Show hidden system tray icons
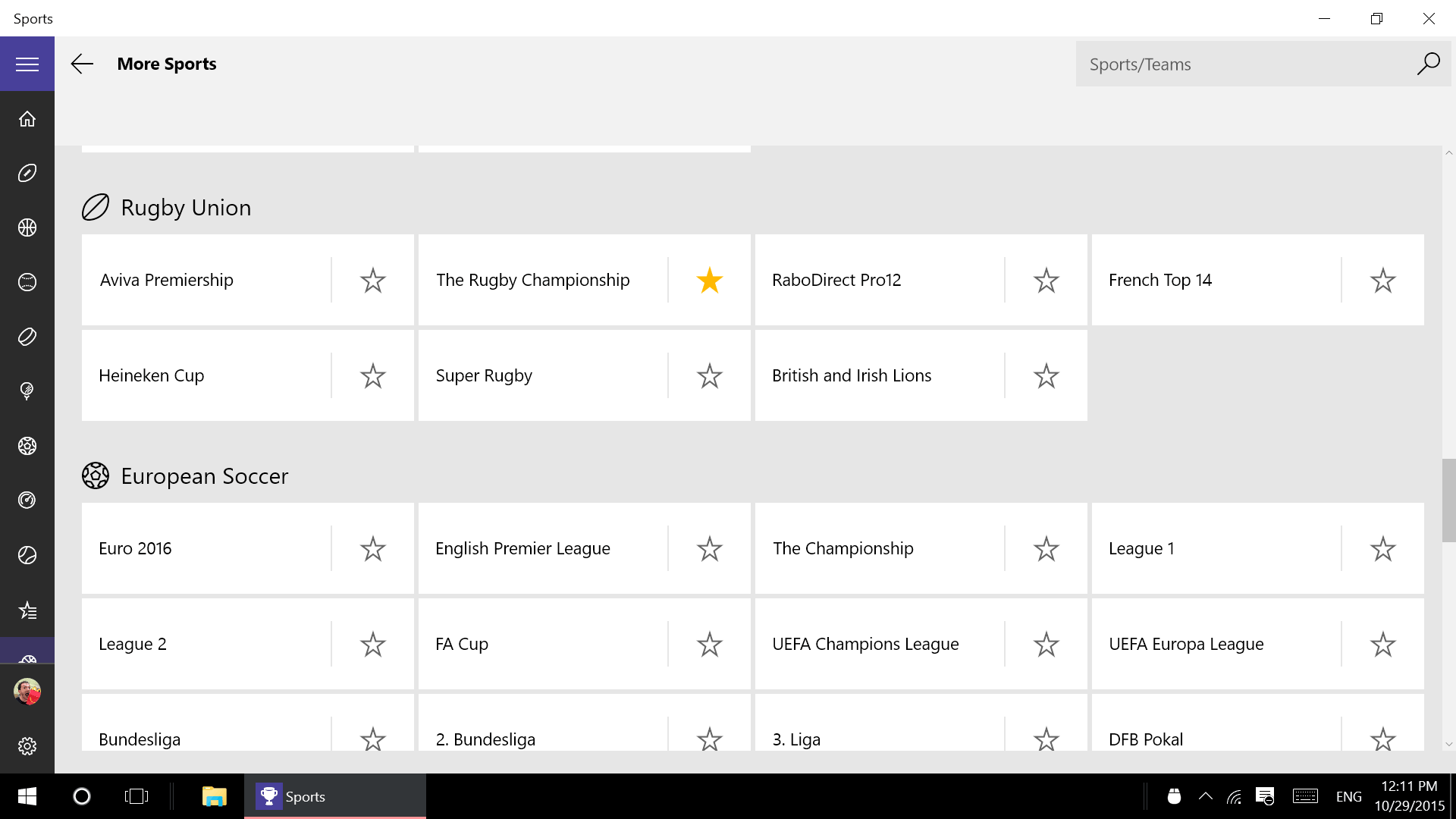Viewport: 1456px width, 819px height. coord(1205,796)
